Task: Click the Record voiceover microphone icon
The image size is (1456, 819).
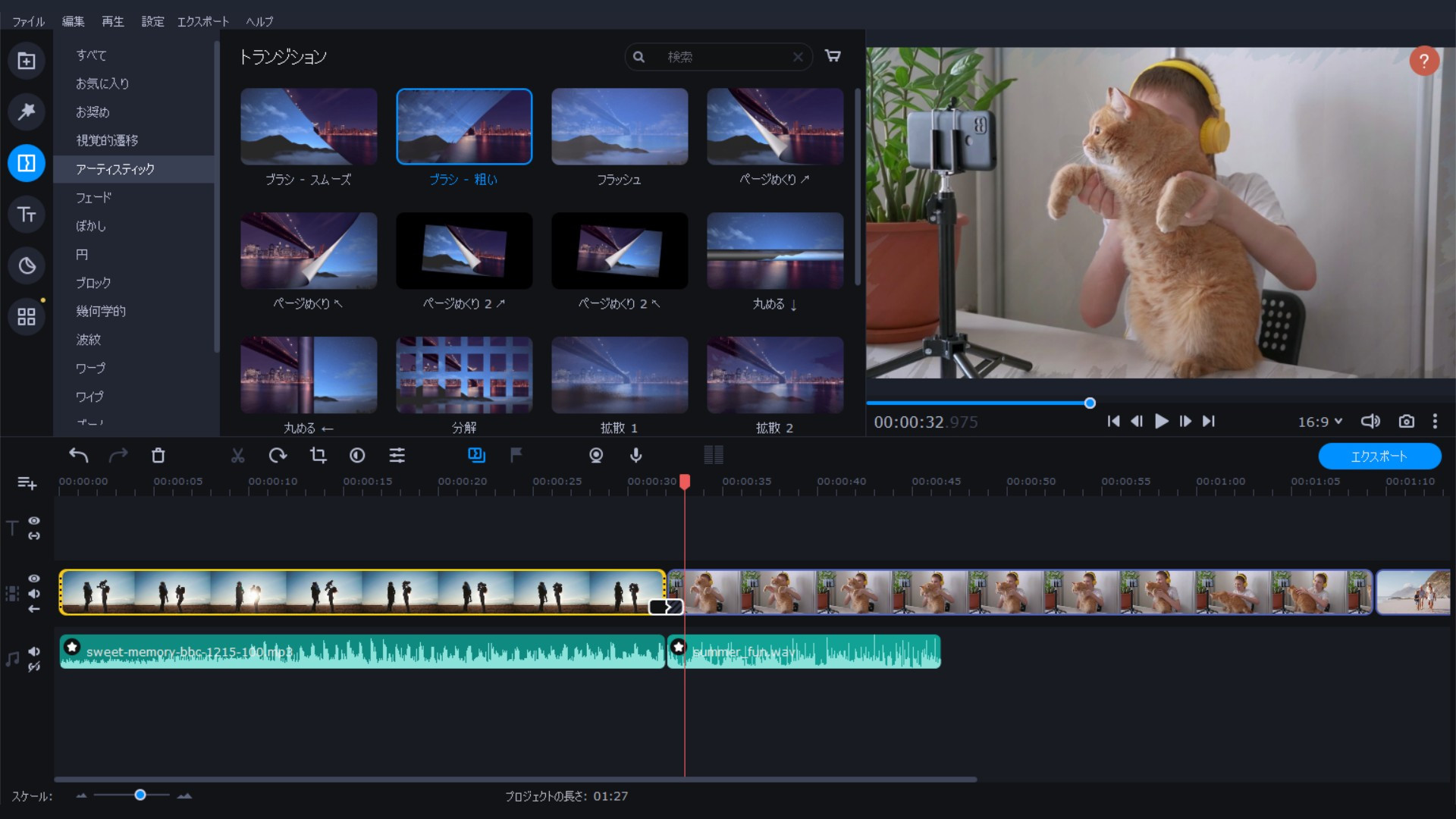Action: (x=636, y=455)
